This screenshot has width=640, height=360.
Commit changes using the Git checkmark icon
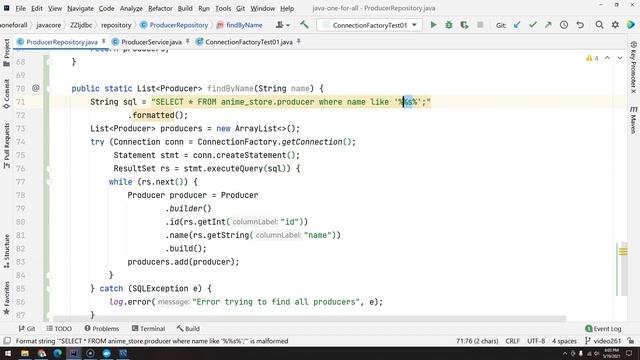pos(533,25)
